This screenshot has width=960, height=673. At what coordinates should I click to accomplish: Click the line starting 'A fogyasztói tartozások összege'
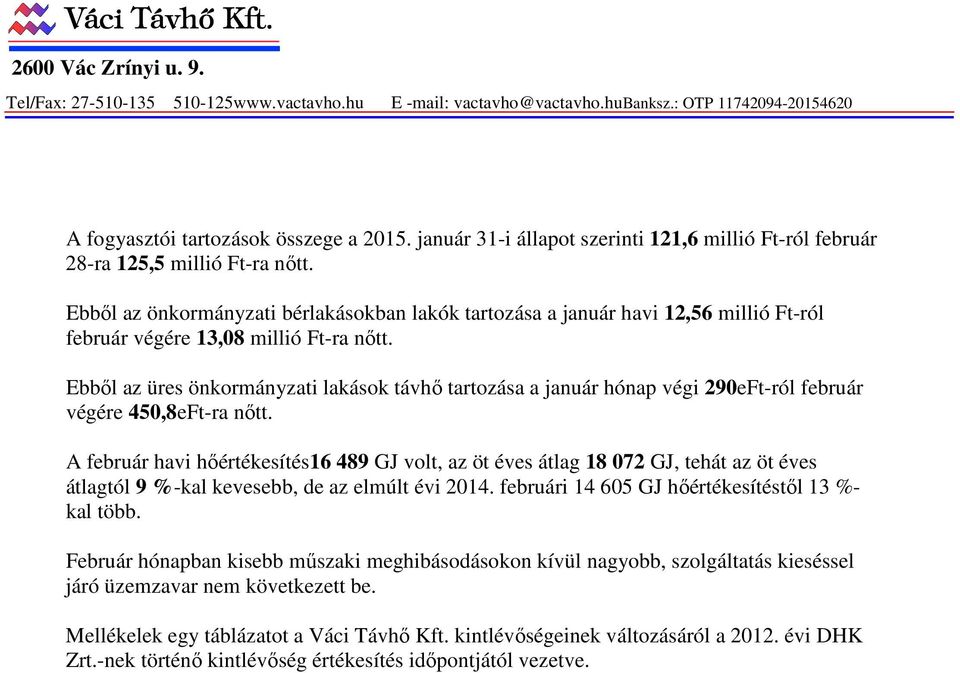[x=471, y=239]
